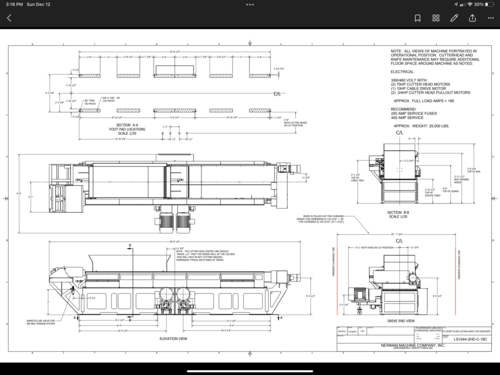Open the page thumbnails grid view
Screen dimensions: 500x375
(x=436, y=18)
